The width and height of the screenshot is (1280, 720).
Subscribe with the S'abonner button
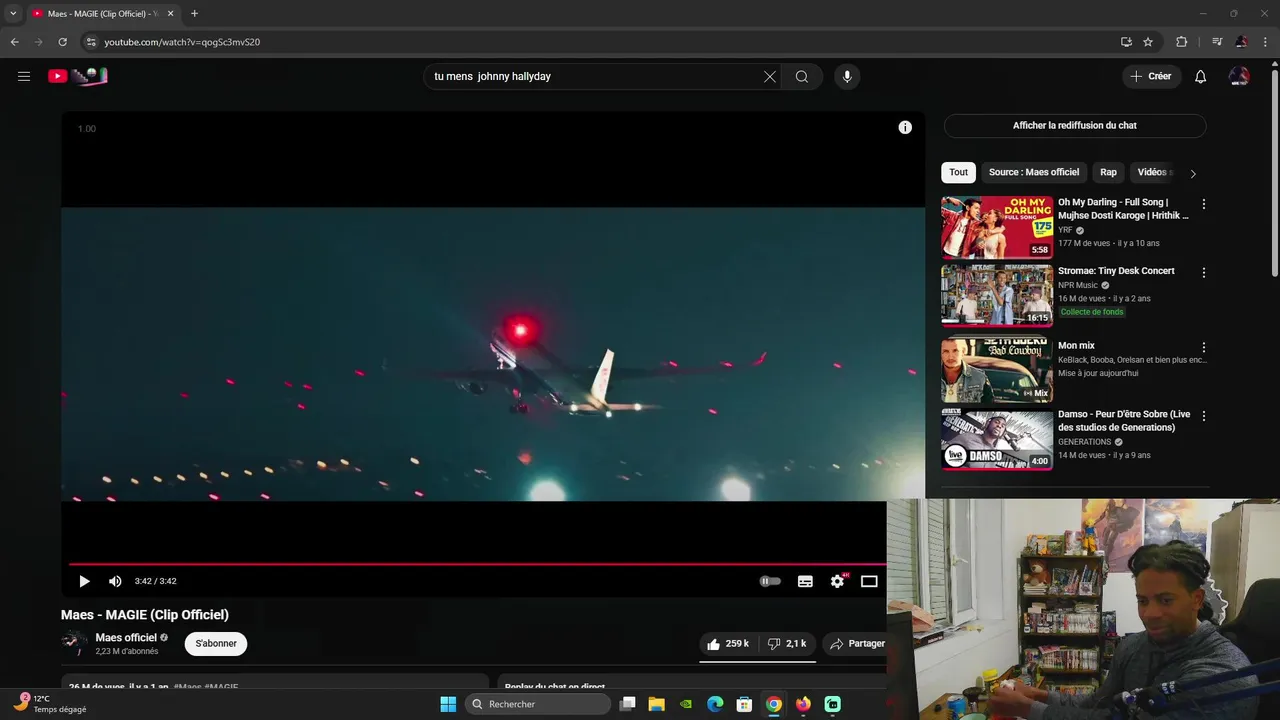[x=216, y=643]
